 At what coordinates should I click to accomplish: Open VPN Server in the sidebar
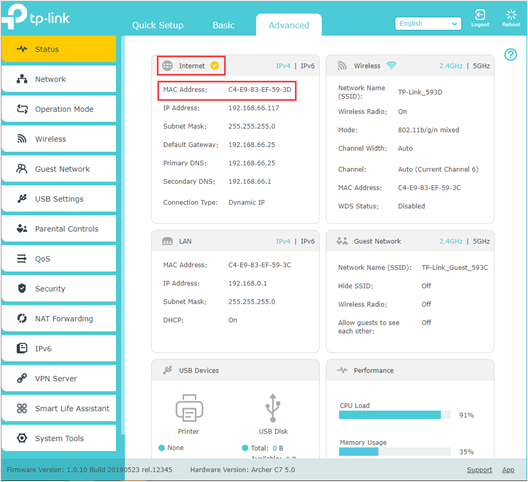click(59, 378)
